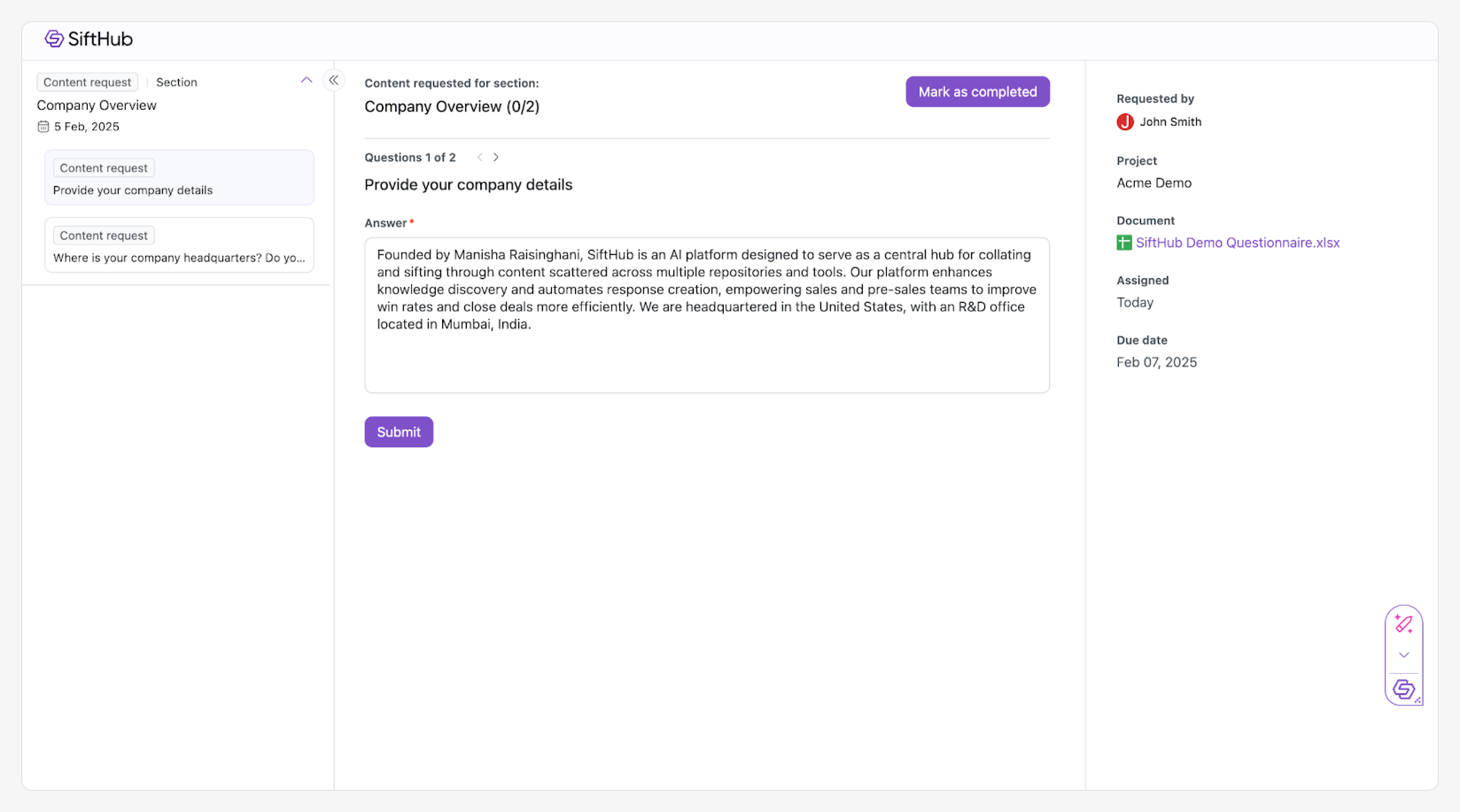Viewport: 1460px width, 812px height.
Task: Select the Section label in header
Action: [x=177, y=82]
